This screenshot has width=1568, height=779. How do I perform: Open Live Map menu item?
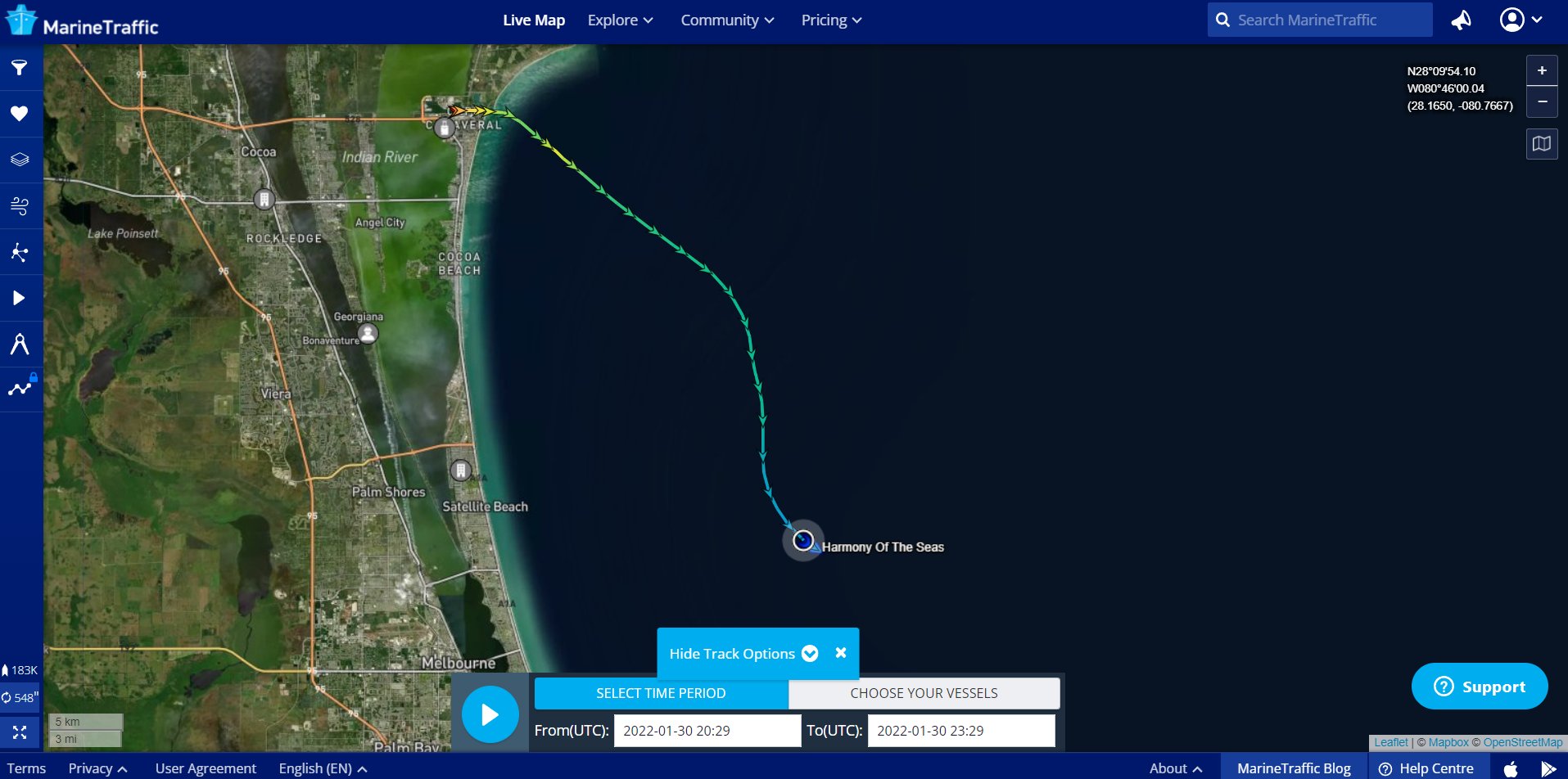pyautogui.click(x=534, y=20)
